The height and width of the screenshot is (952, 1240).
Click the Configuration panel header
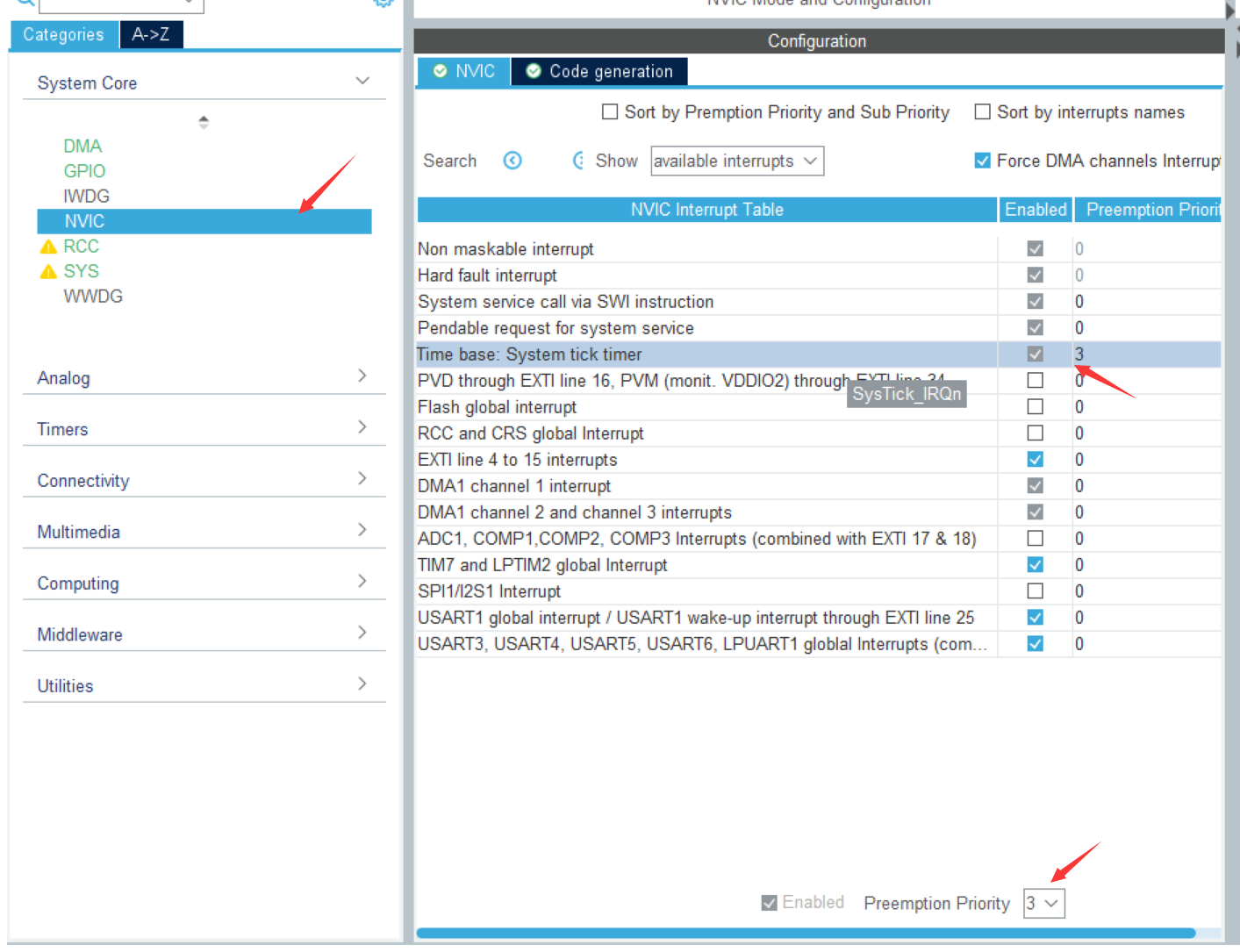point(819,41)
